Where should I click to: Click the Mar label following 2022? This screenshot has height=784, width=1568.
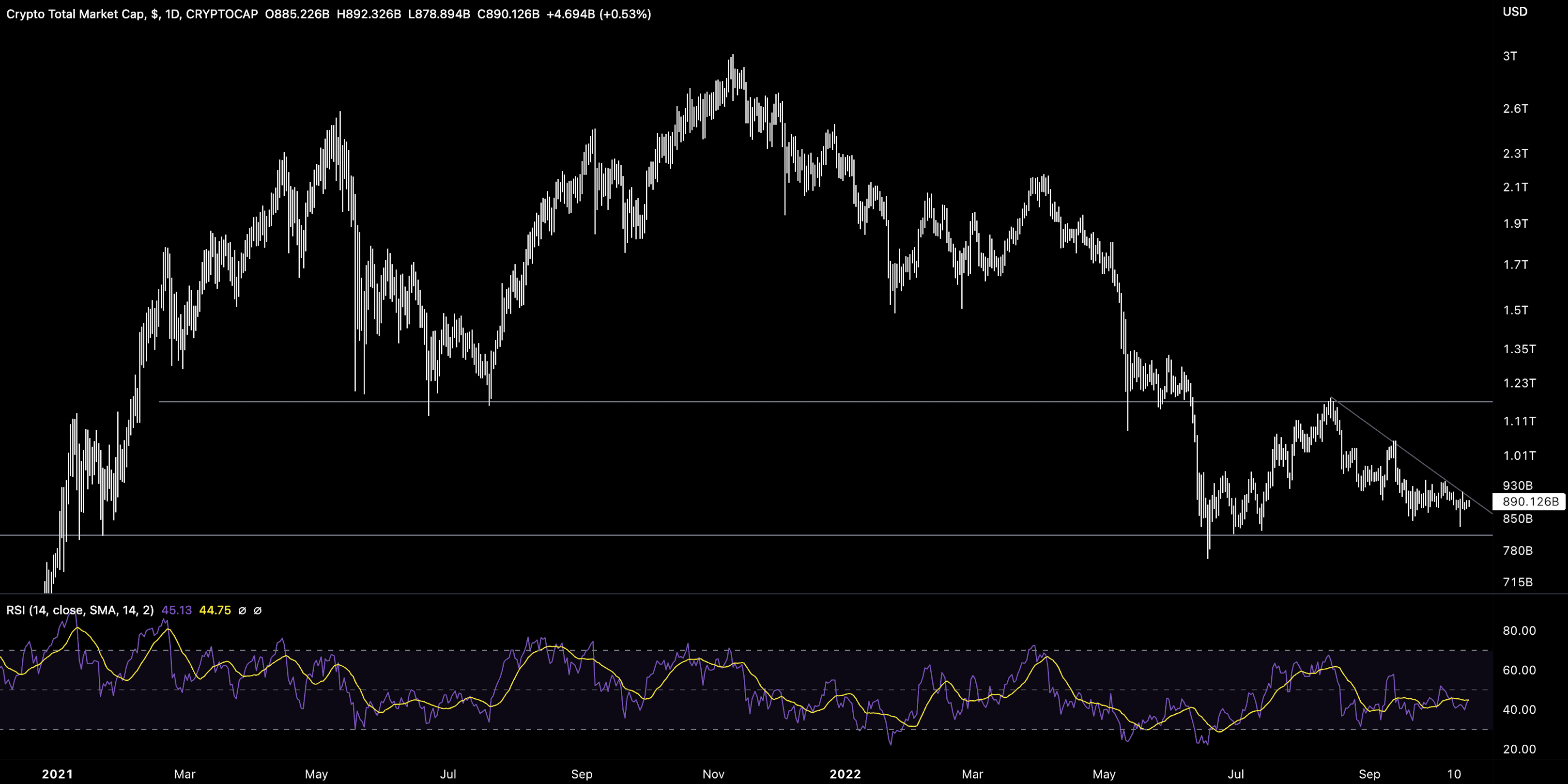tap(972, 774)
